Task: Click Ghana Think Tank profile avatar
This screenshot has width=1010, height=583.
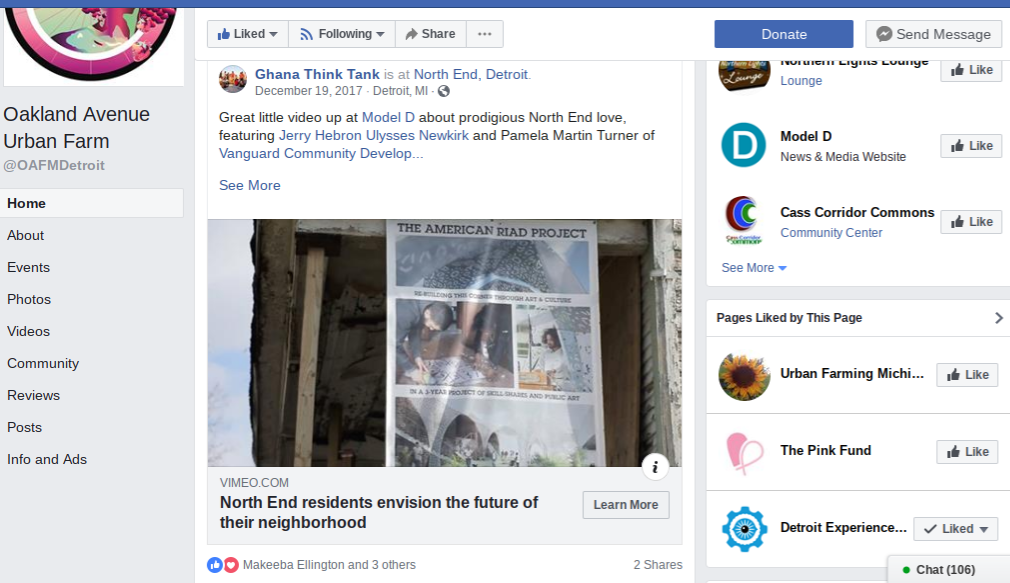Action: pos(233,80)
